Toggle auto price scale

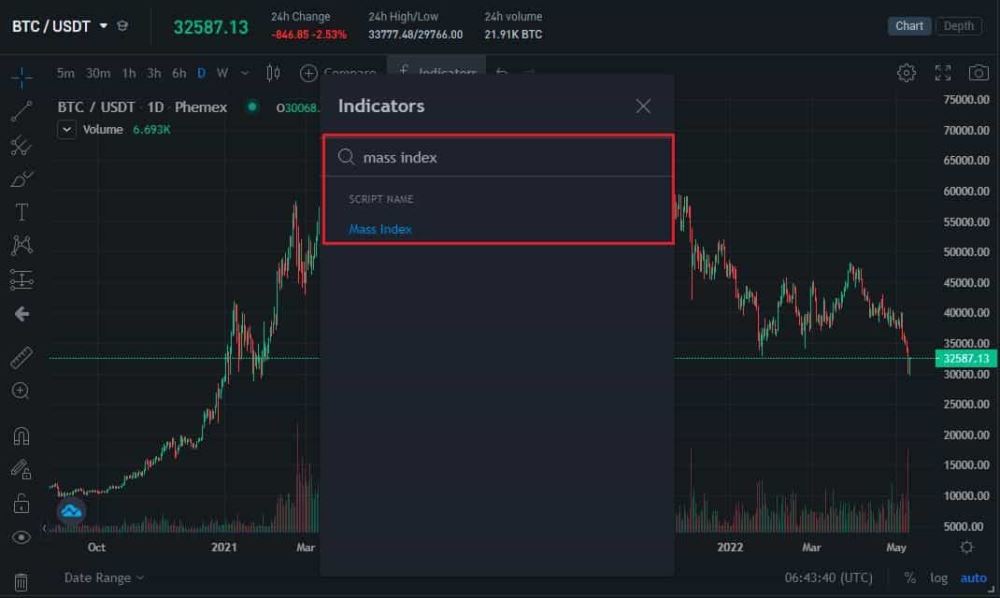[973, 578]
